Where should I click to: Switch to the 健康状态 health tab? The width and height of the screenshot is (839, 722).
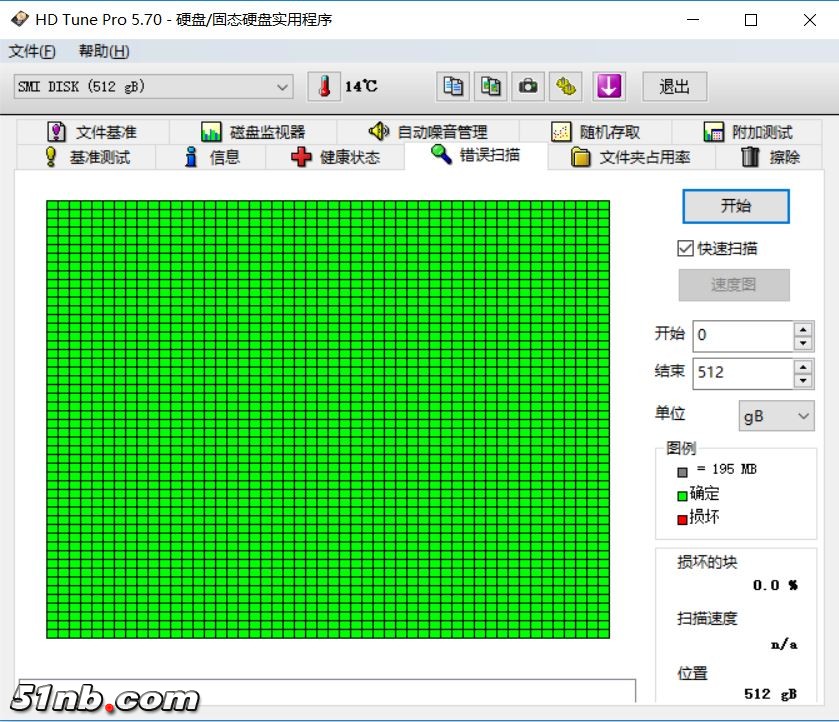pyautogui.click(x=336, y=157)
